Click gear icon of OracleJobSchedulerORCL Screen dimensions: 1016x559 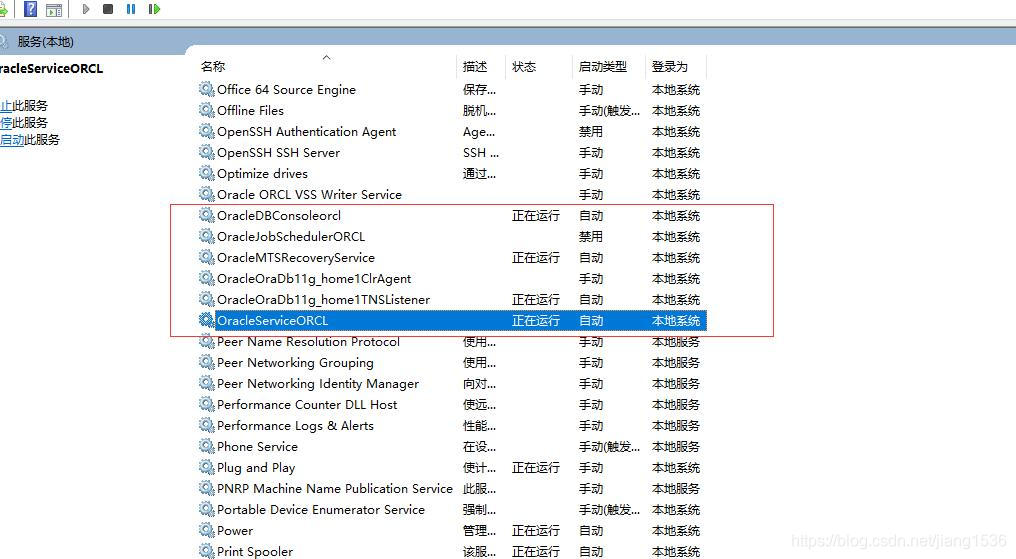click(207, 236)
